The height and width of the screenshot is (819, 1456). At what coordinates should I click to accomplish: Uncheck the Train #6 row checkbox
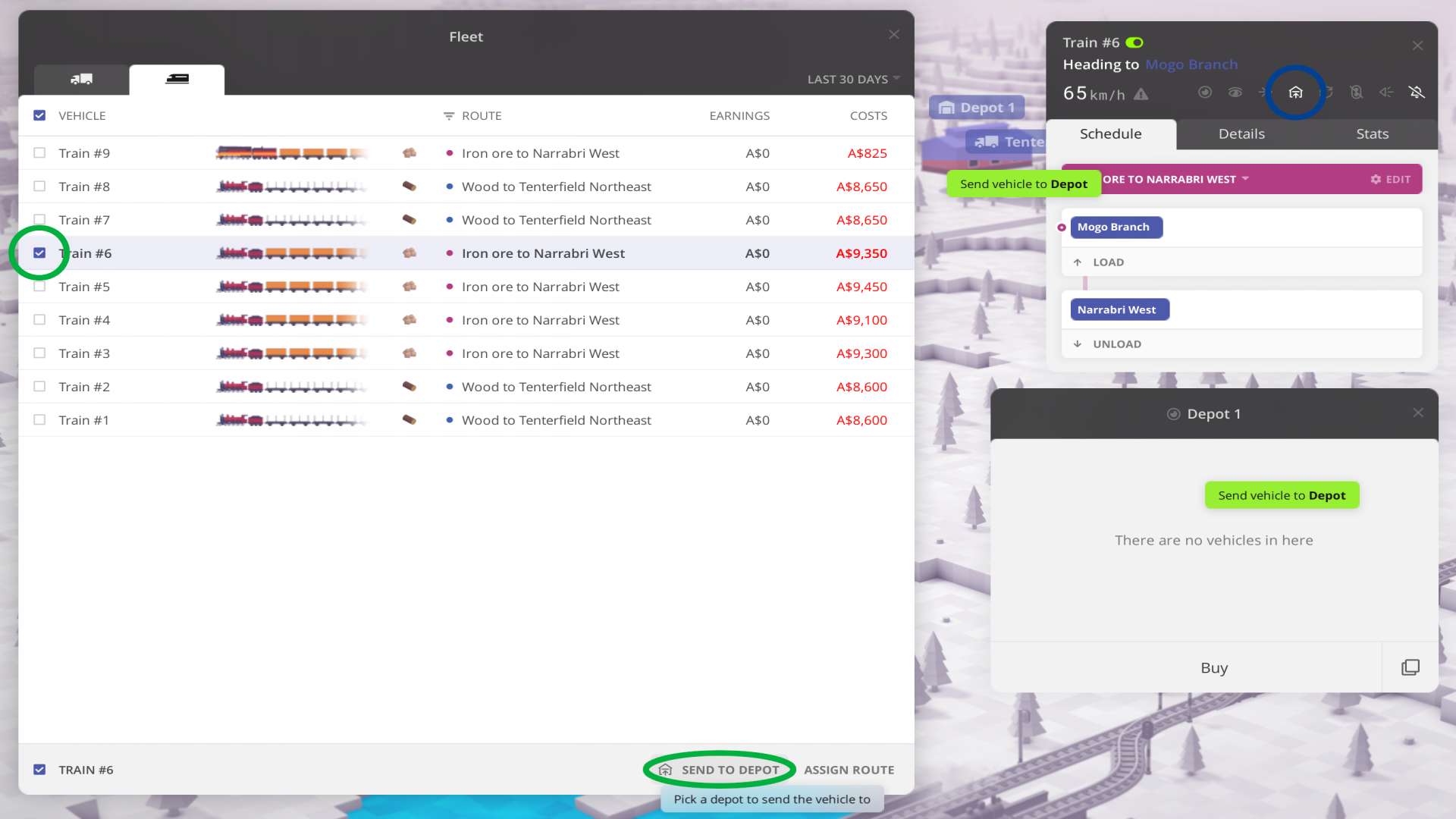39,253
